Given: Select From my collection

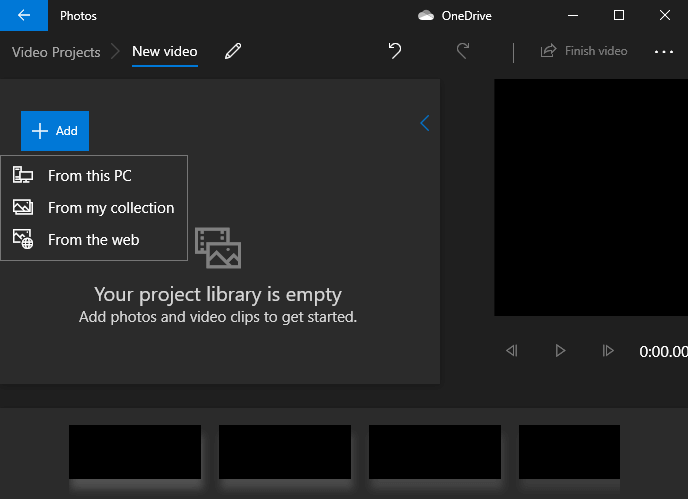Looking at the screenshot, I should [110, 208].
